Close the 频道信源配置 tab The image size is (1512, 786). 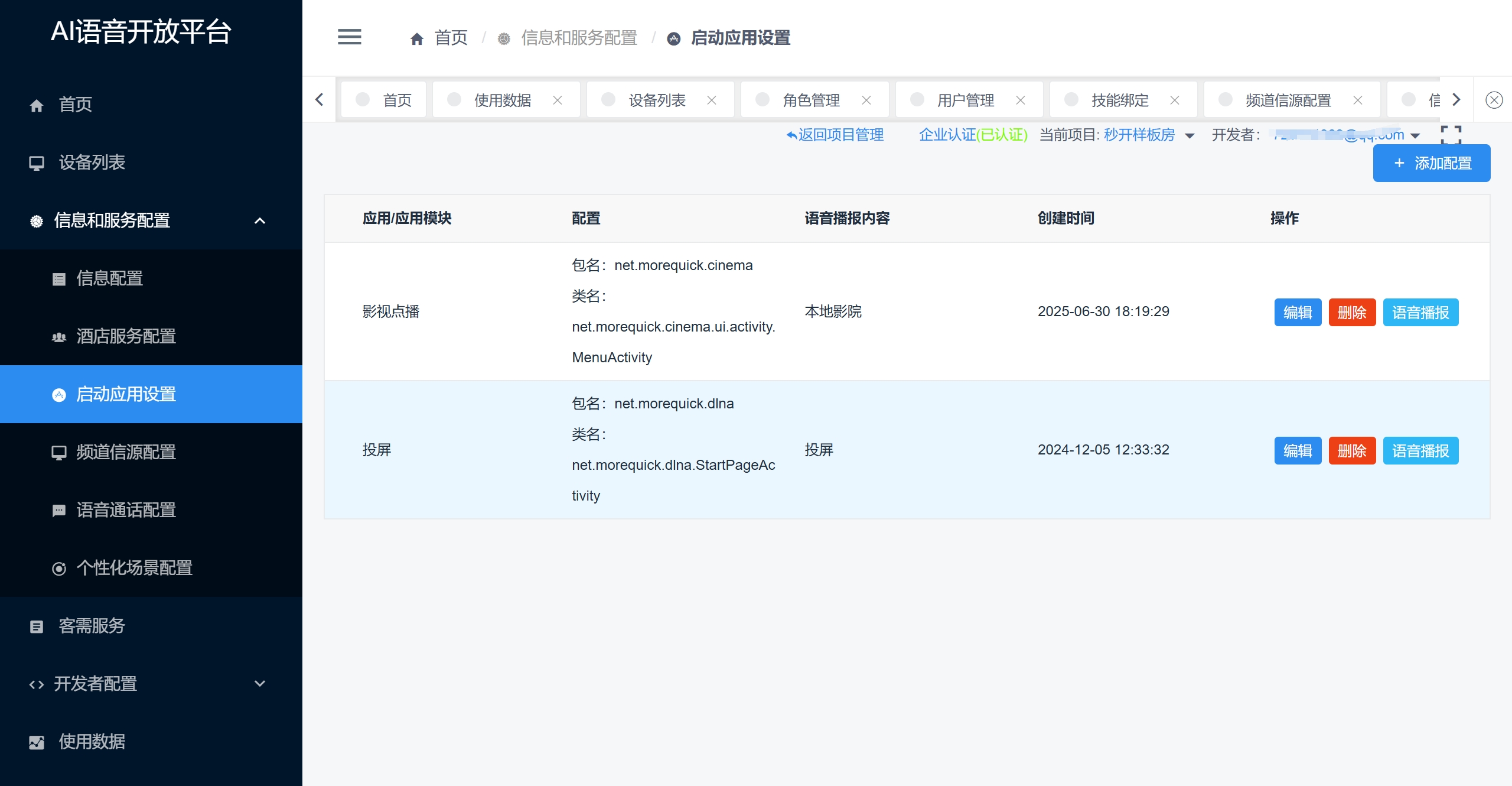tap(1357, 100)
